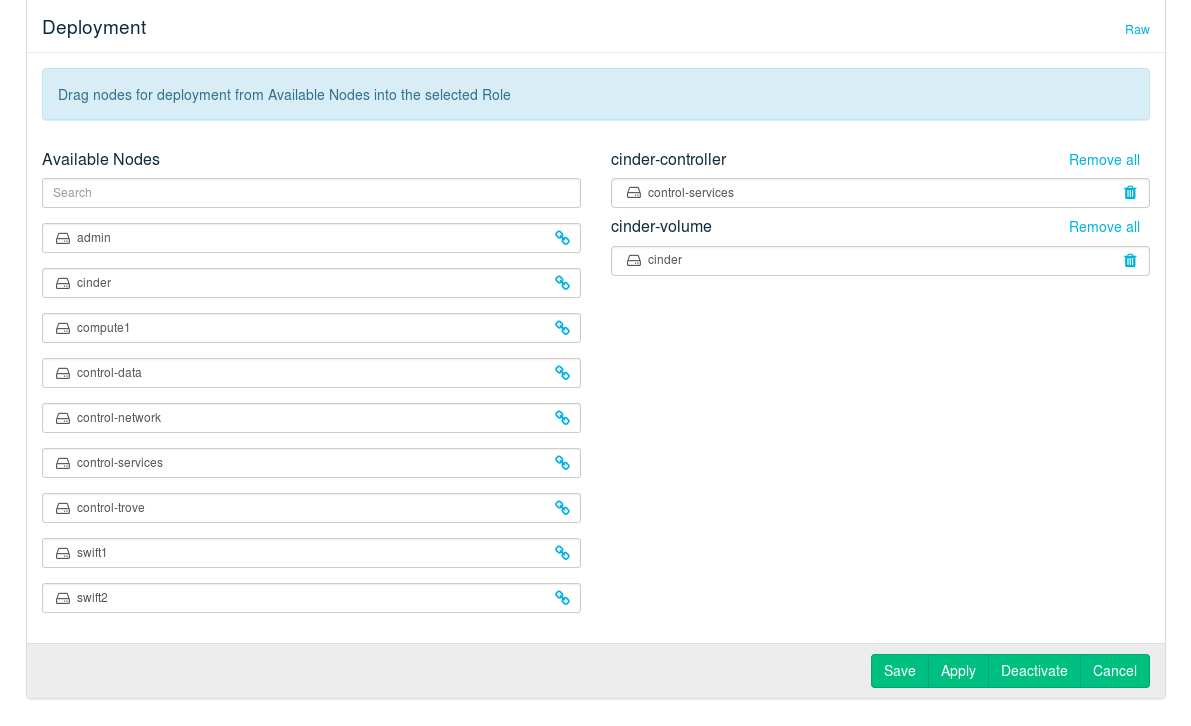Click the link icon on the admin node
1191x726 pixels.
point(562,238)
